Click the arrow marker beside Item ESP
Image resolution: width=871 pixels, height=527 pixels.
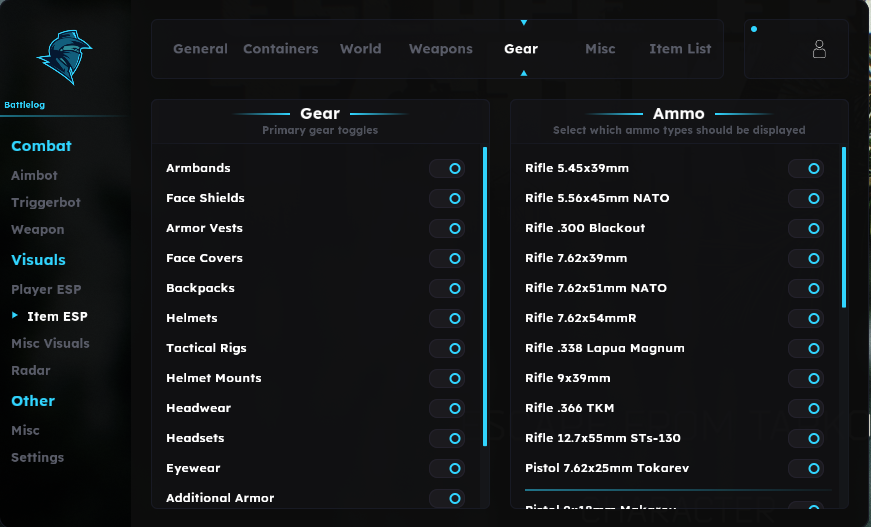point(15,315)
